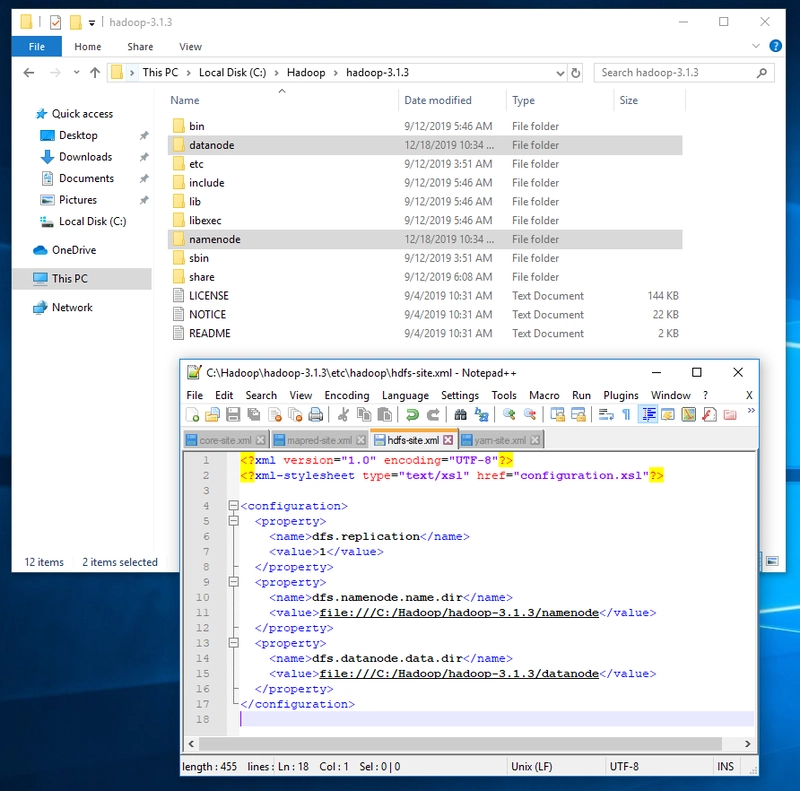This screenshot has width=800, height=791.
Task: Toggle the Indent Guide toolbar button
Action: (648, 415)
